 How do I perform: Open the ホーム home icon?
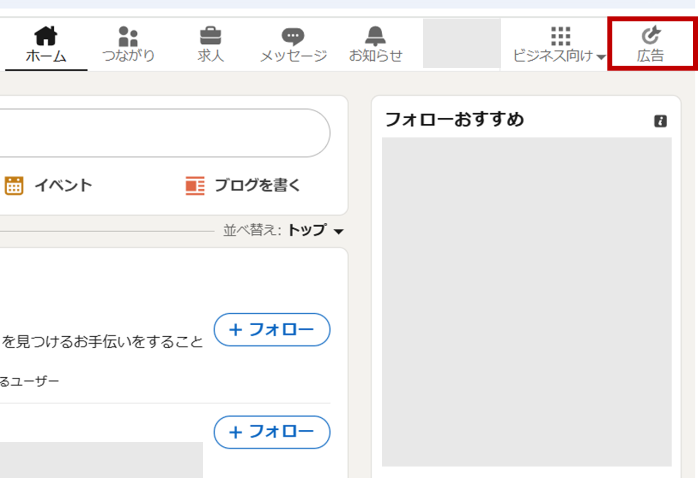click(46, 36)
